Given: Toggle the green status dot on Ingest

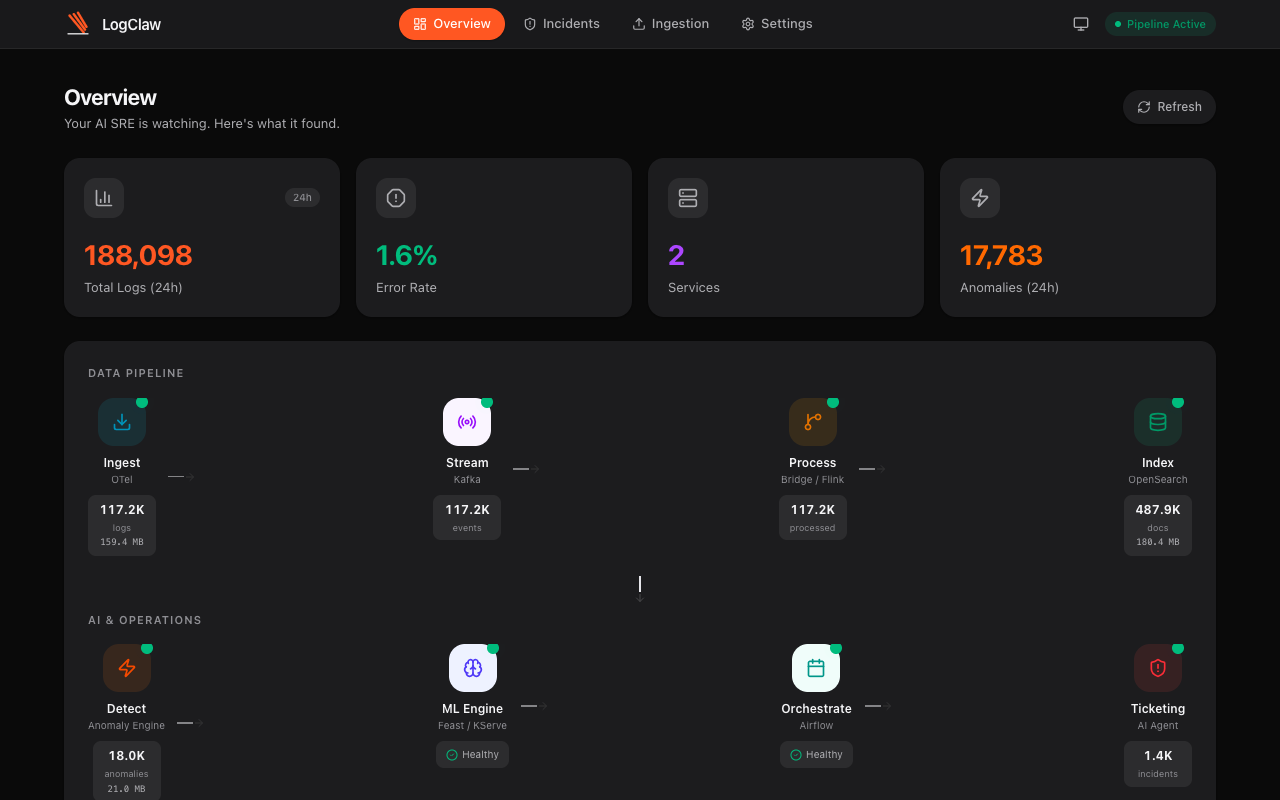Looking at the screenshot, I should click(x=142, y=401).
